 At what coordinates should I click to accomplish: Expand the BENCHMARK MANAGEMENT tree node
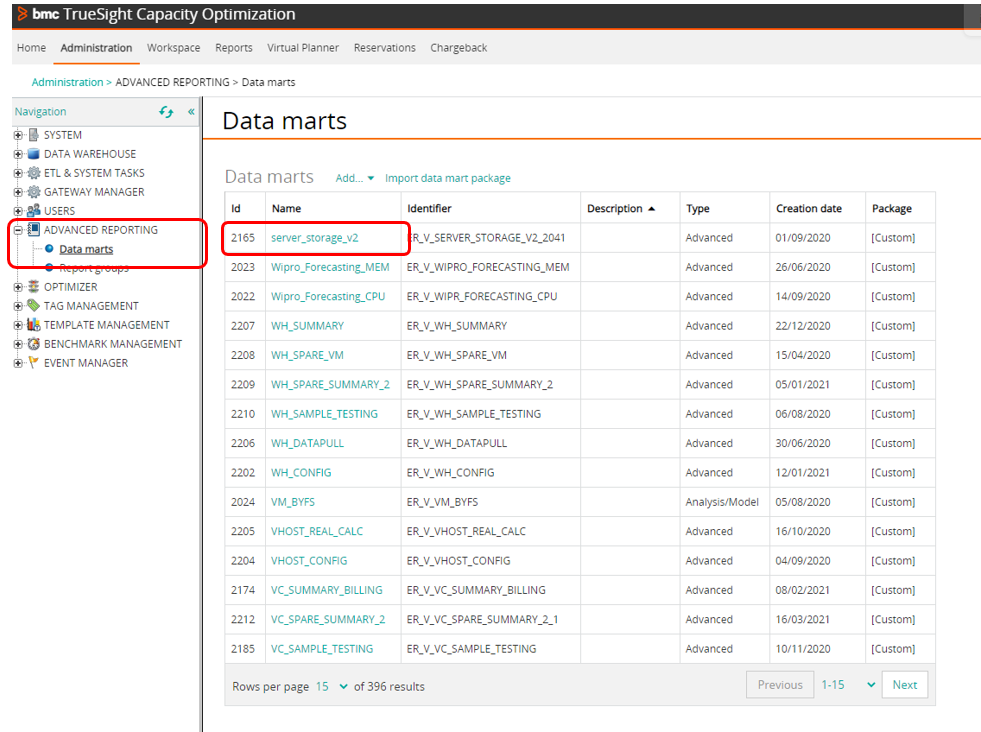18,344
